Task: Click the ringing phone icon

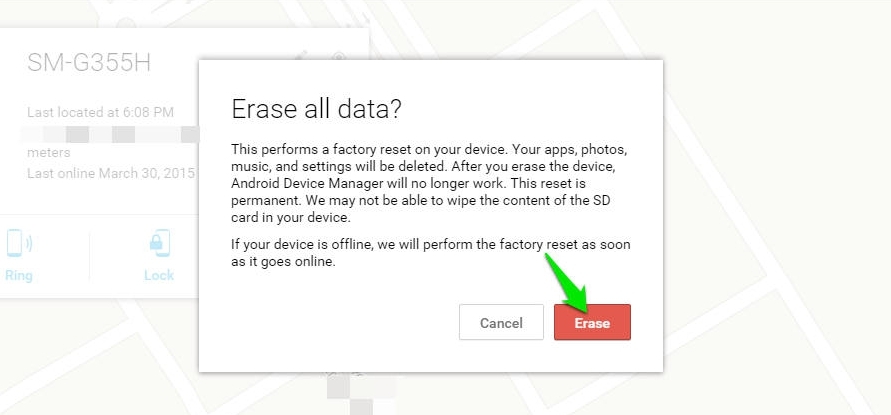Action: 19,243
